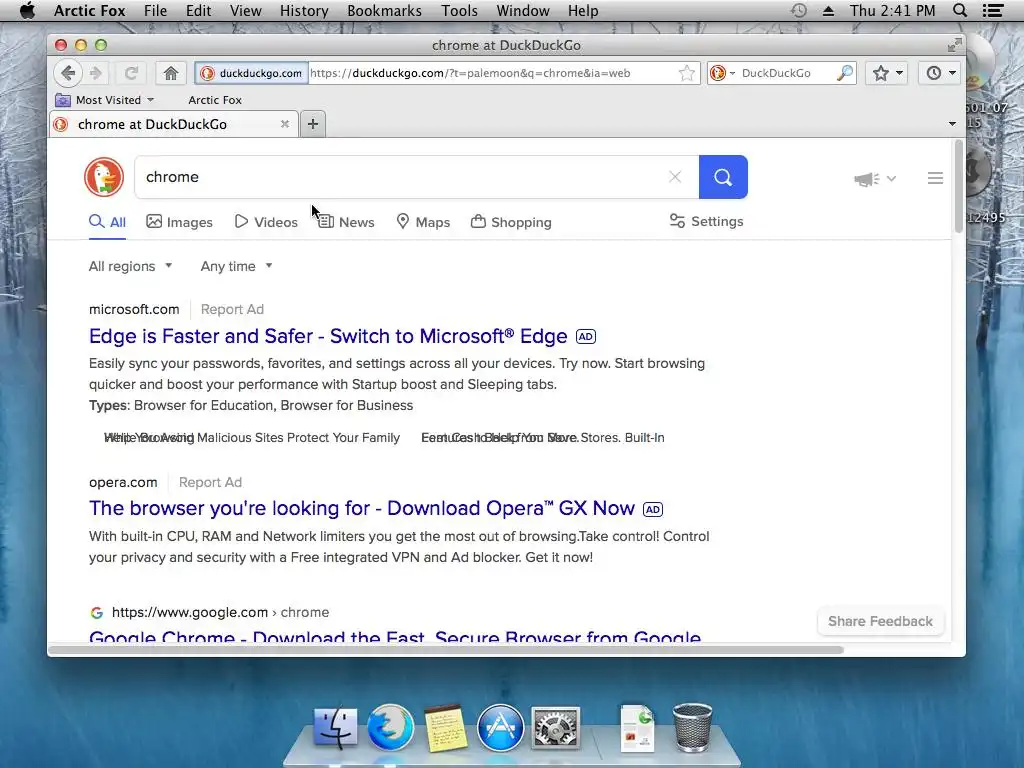Image resolution: width=1024 pixels, height=768 pixels.
Task: Open the History menu
Action: pos(304,10)
